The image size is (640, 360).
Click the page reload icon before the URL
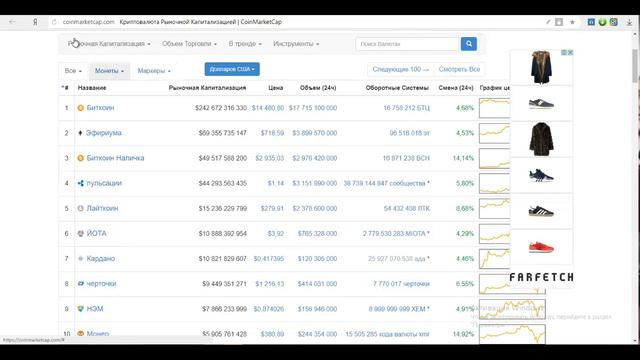click(x=54, y=22)
